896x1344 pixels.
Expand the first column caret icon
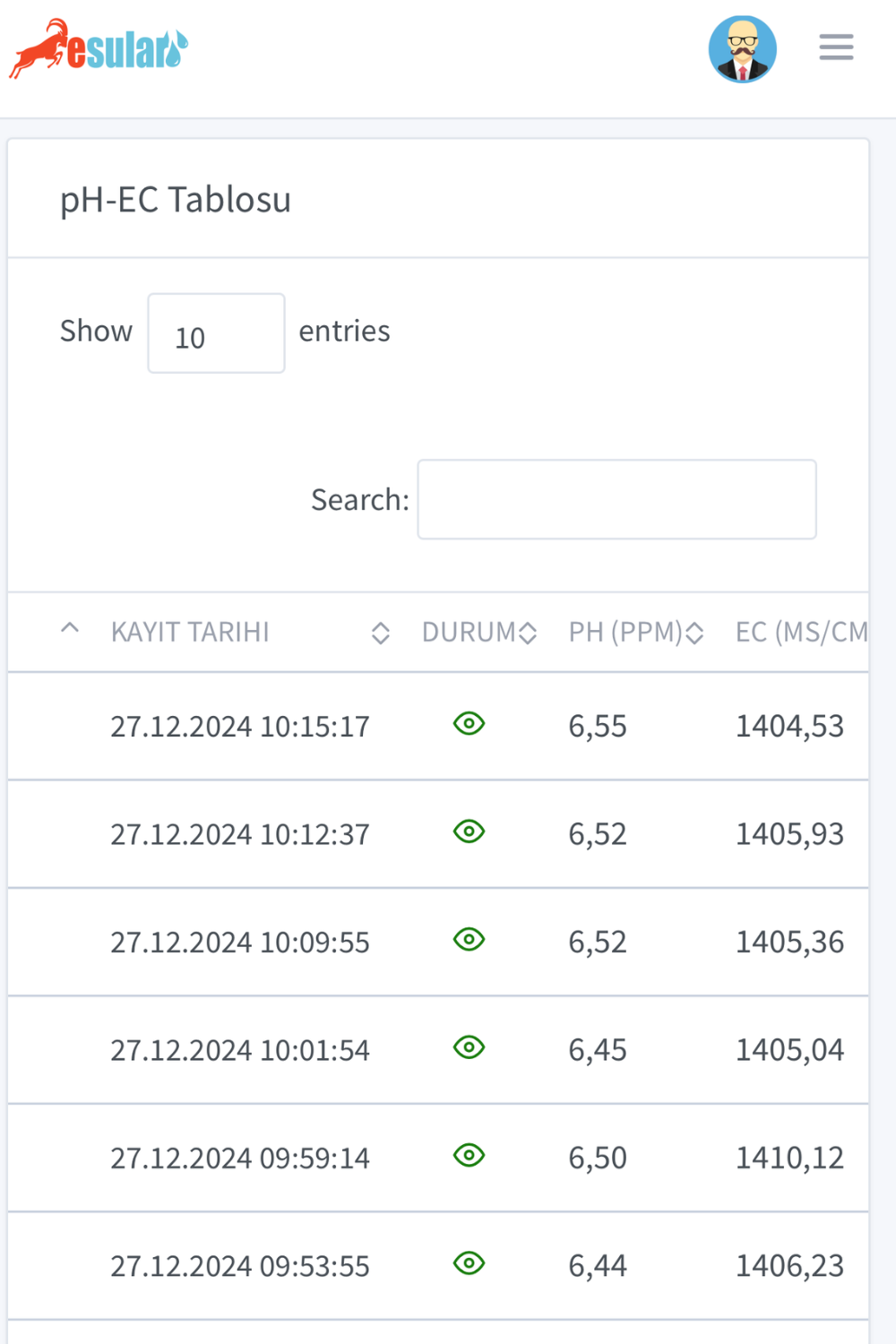click(70, 629)
